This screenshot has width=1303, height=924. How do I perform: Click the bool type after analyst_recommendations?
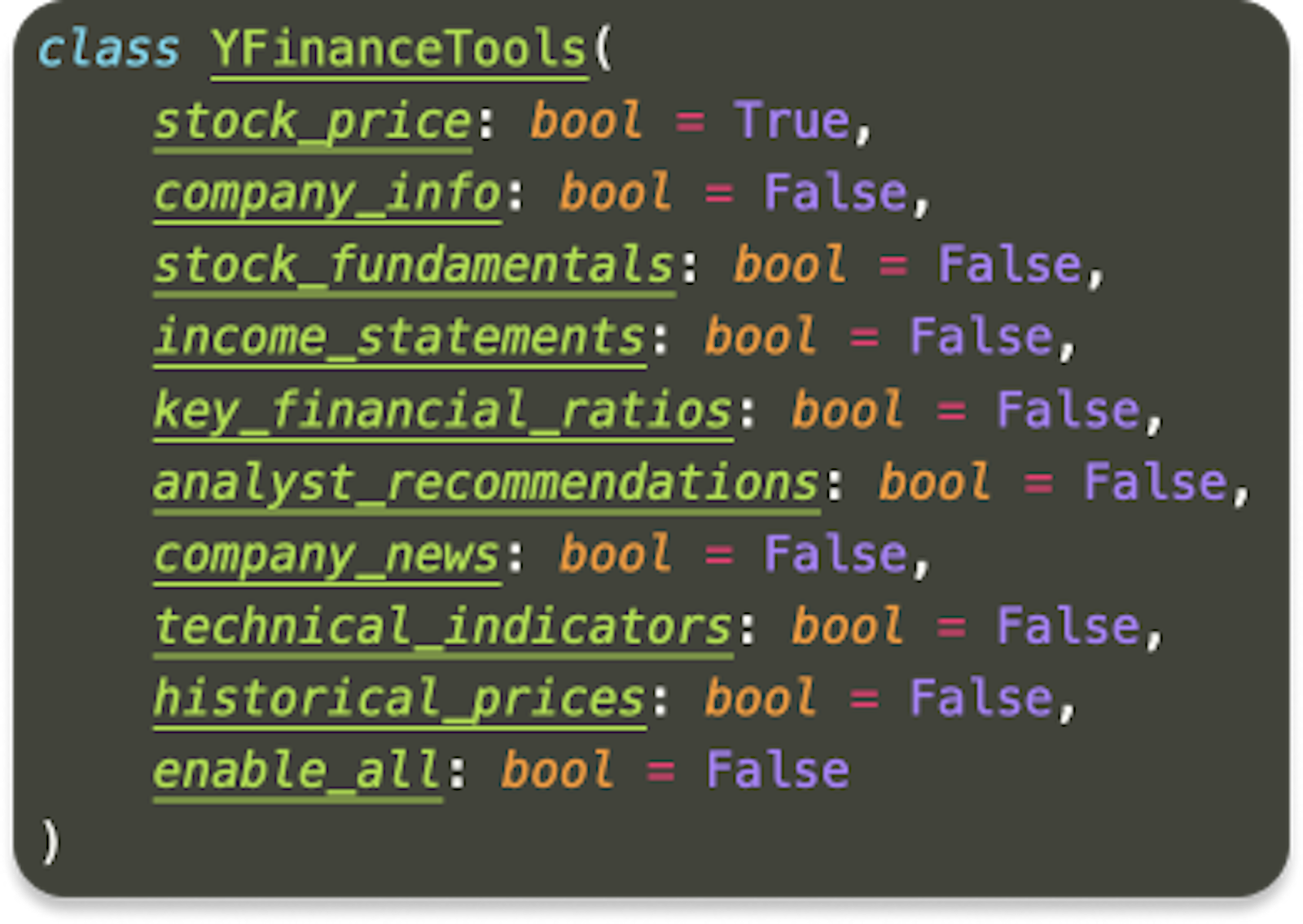935,482
